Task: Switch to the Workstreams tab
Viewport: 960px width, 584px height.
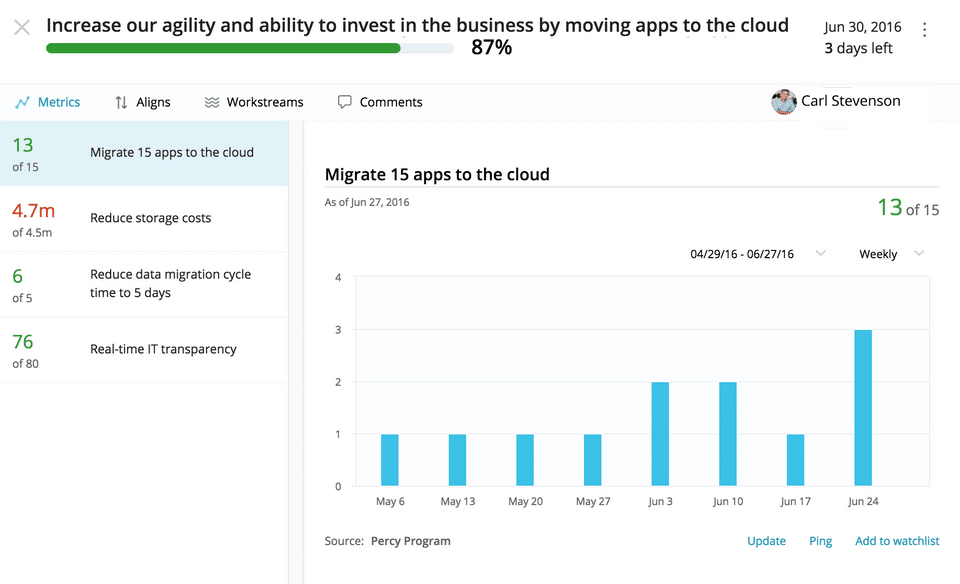Action: click(x=264, y=102)
